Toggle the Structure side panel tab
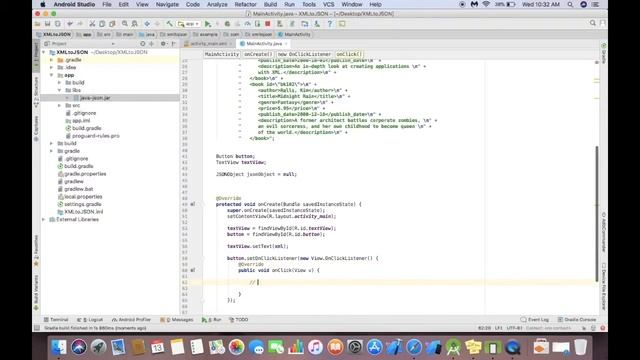 (36, 92)
